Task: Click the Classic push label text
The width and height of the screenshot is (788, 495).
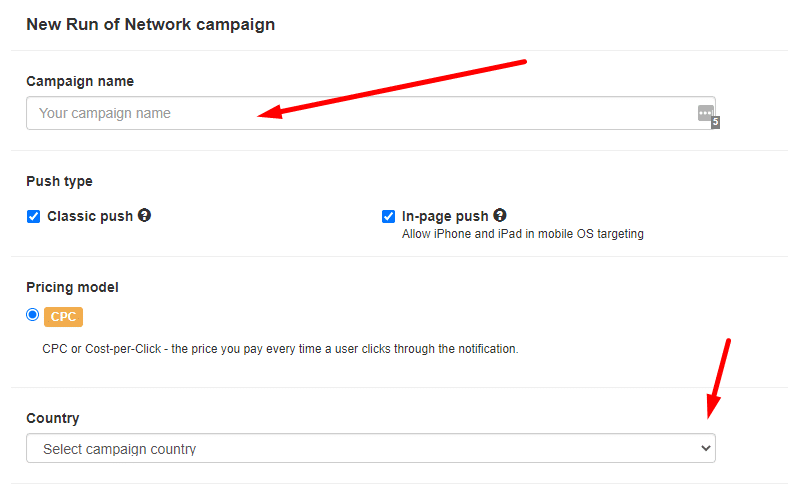Action: pos(90,216)
